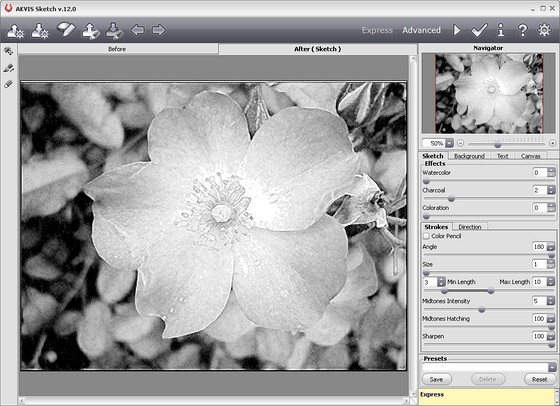Screen dimensions: 560x406
Task: Click the Angle value field
Action: 539,246
